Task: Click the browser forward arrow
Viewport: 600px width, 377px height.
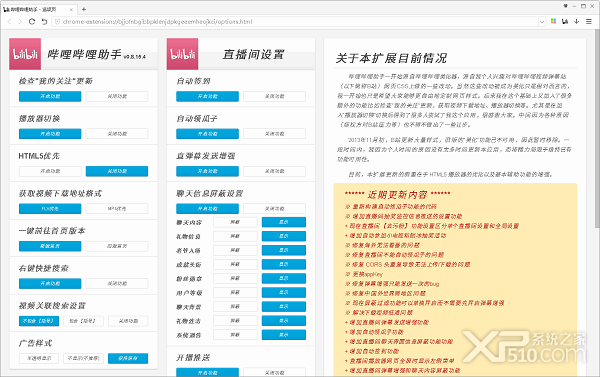Action: (20, 22)
